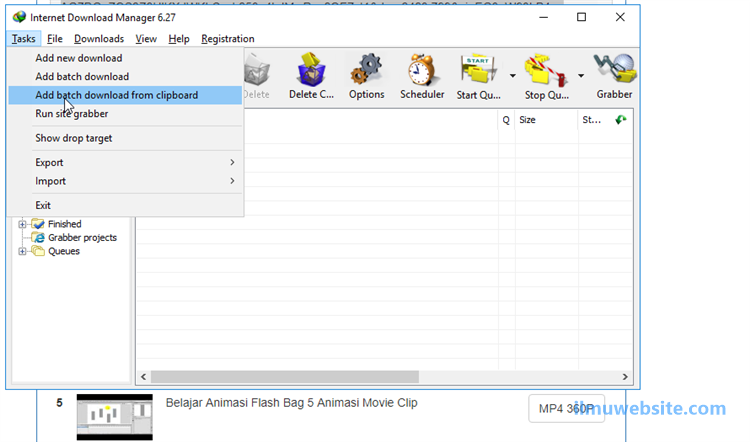
Task: Click the Grabber projects icon
Action: [x=38, y=238]
